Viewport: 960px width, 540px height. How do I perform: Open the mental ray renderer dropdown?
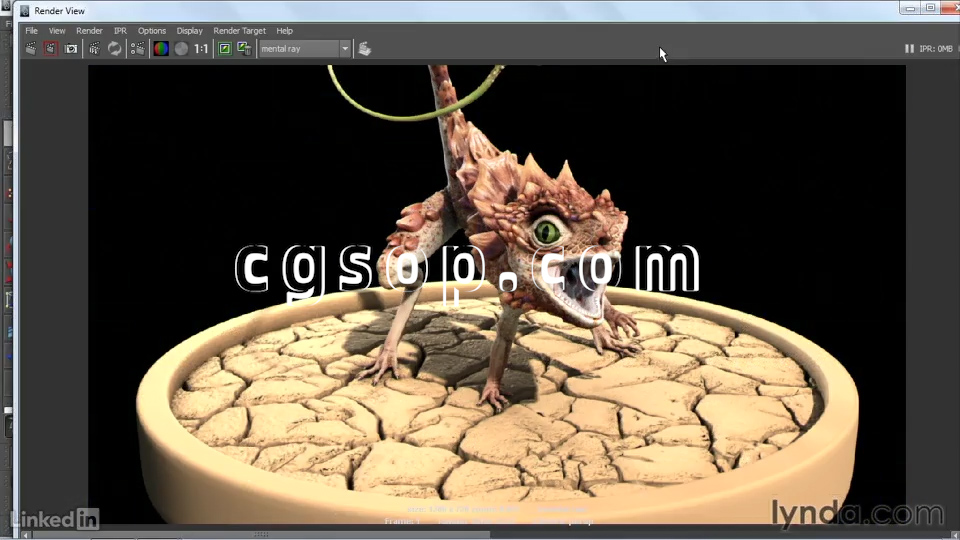(304, 48)
